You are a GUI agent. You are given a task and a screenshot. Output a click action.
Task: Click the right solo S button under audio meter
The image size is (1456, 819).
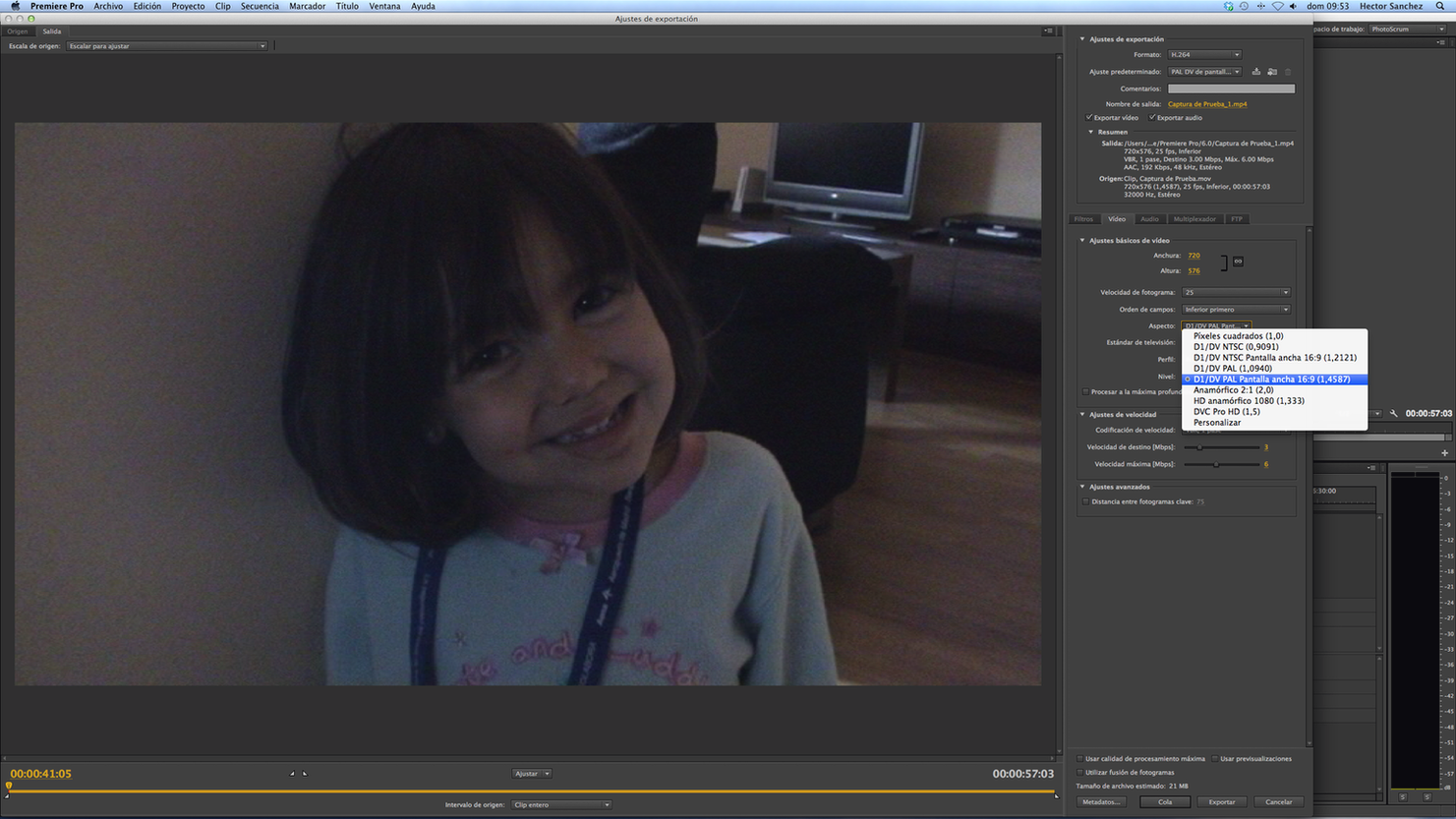pos(1427,797)
